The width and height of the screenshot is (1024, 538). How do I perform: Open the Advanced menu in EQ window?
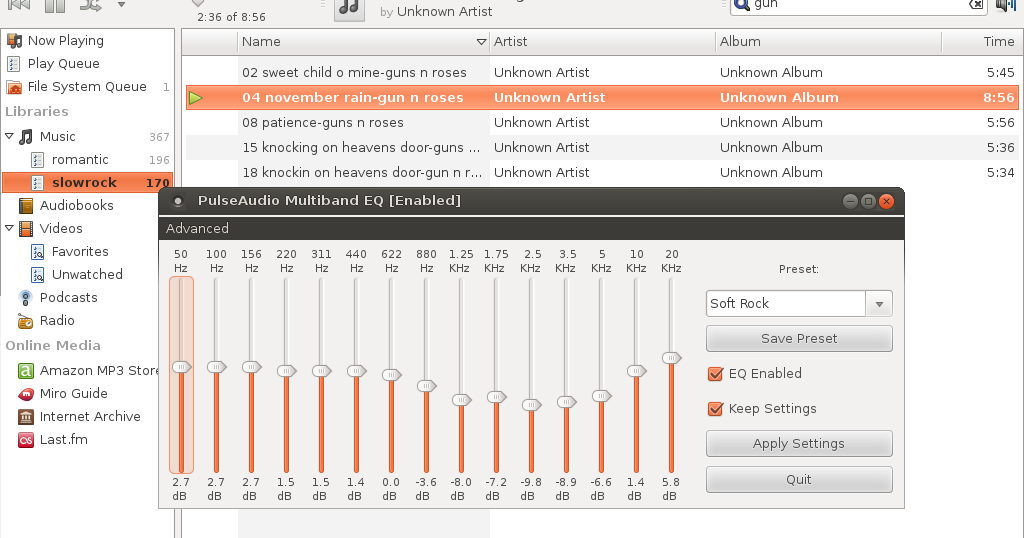197,229
